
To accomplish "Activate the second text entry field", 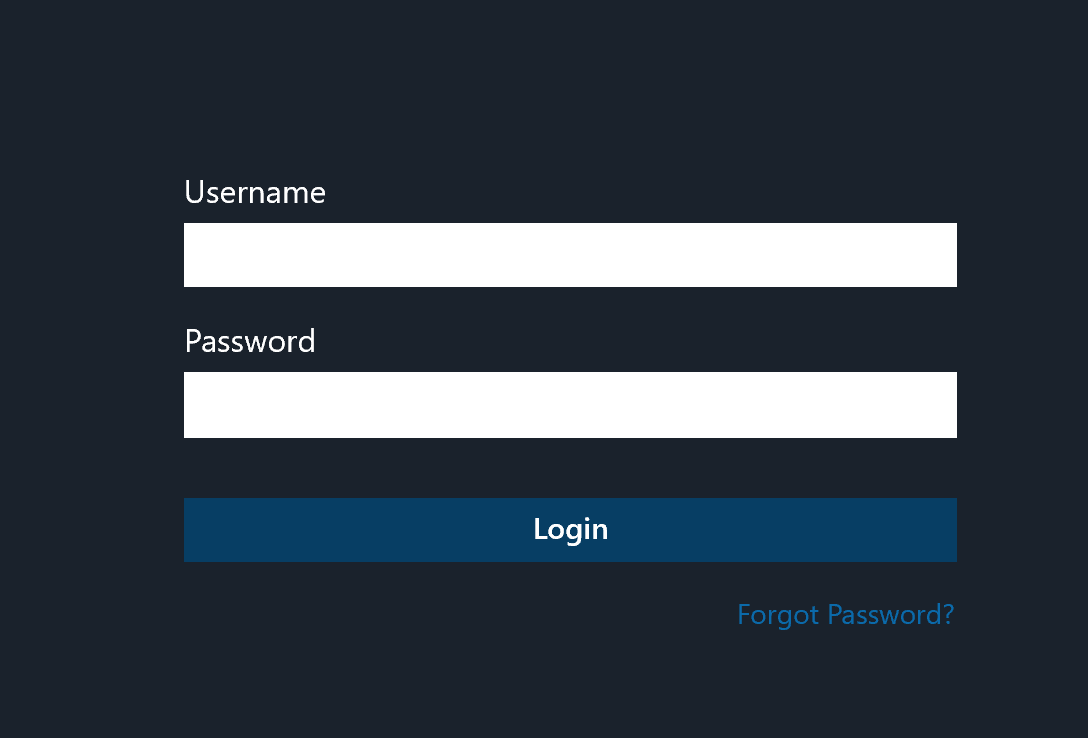I will pos(570,405).
